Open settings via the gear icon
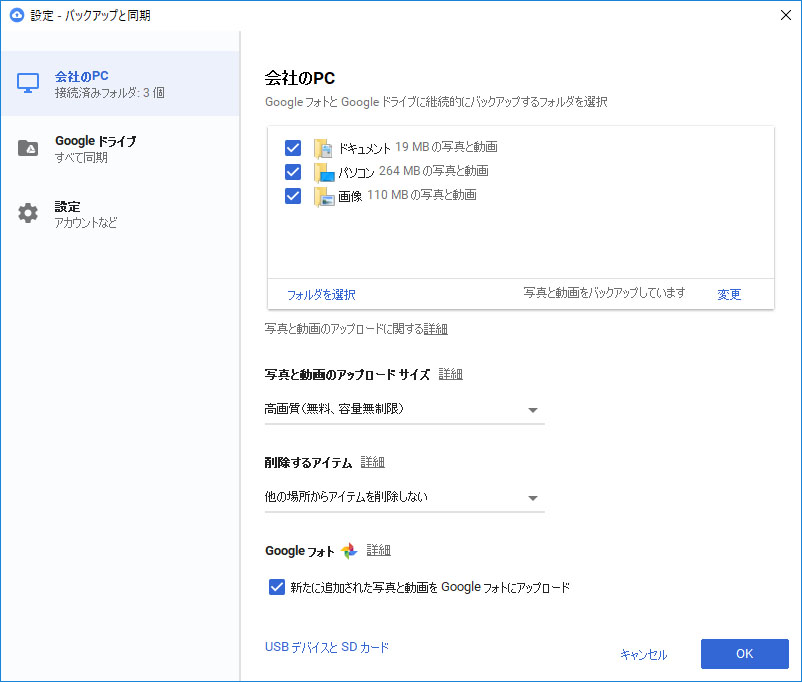802x682 pixels. tap(27, 212)
